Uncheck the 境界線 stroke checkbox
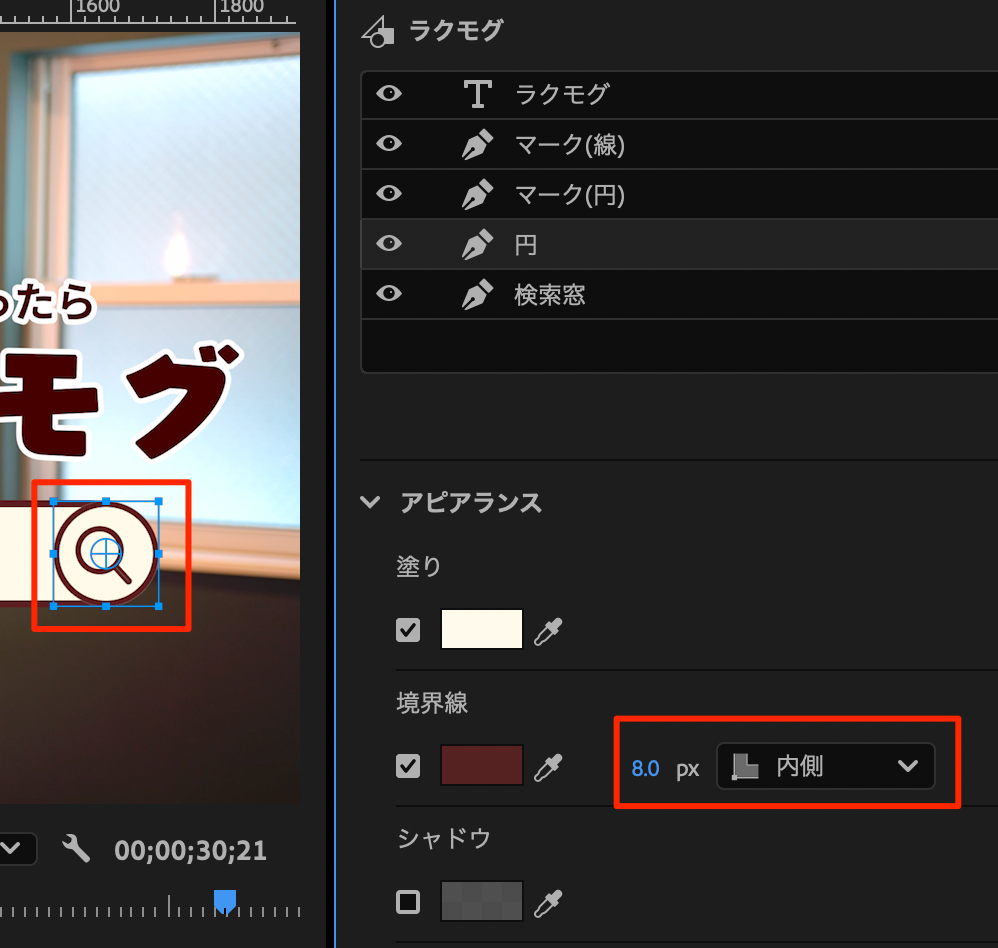This screenshot has height=948, width=998. pos(408,767)
